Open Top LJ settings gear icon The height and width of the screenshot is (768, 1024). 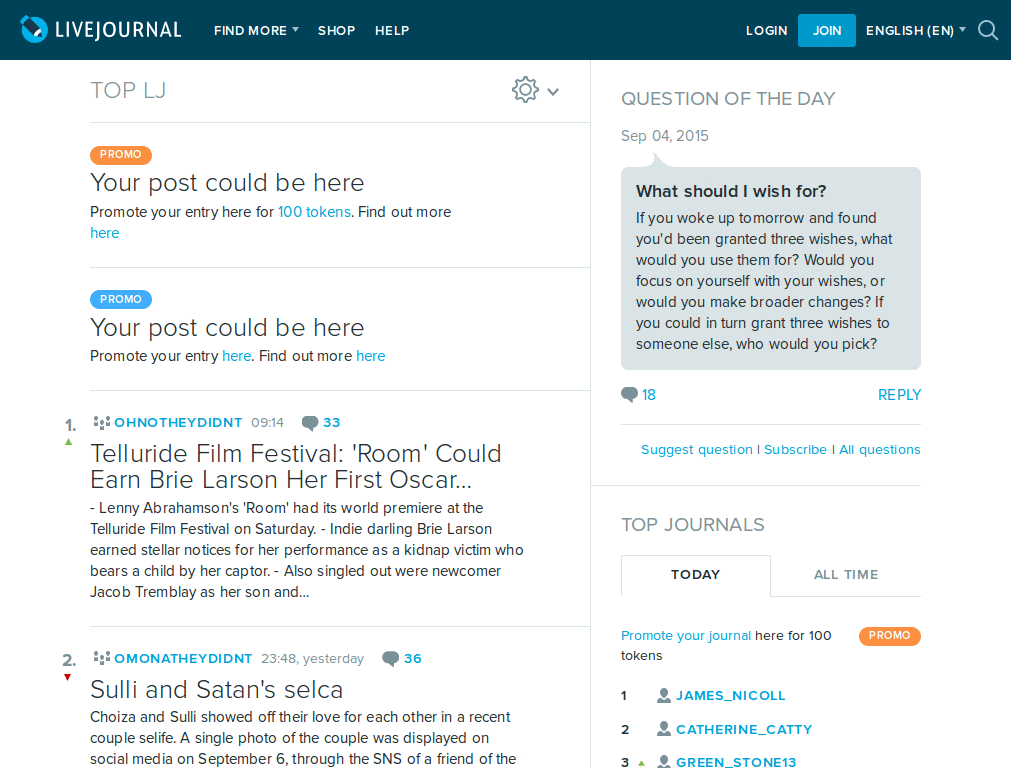[x=525, y=90]
